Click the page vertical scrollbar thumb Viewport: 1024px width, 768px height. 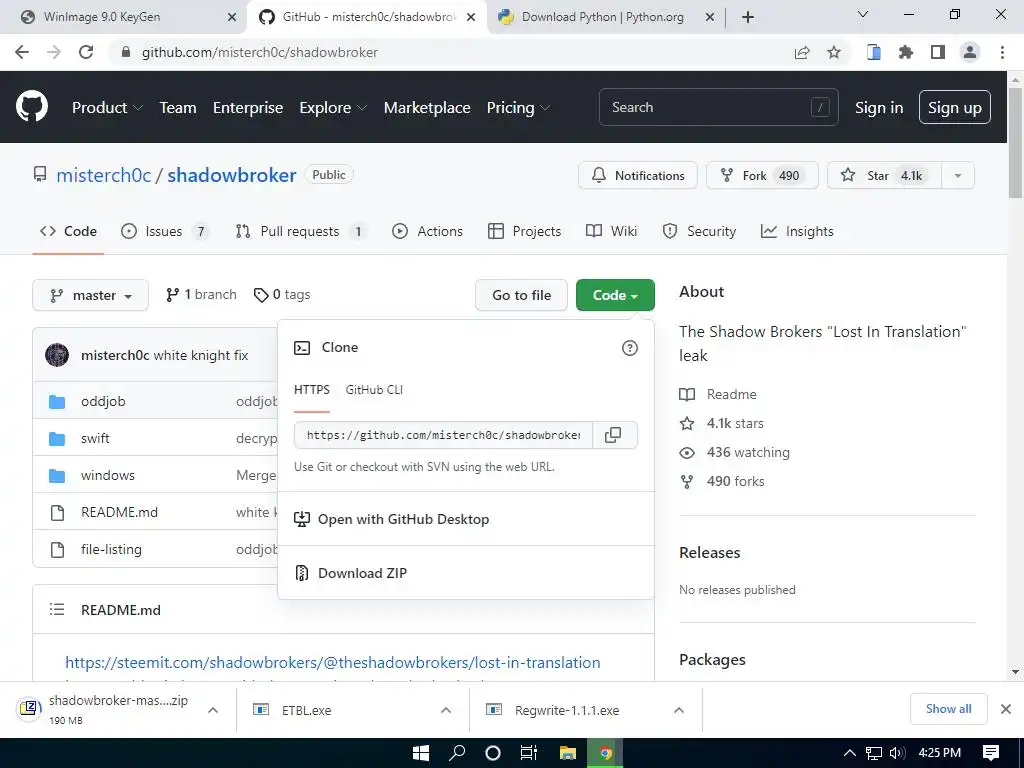(1015, 141)
